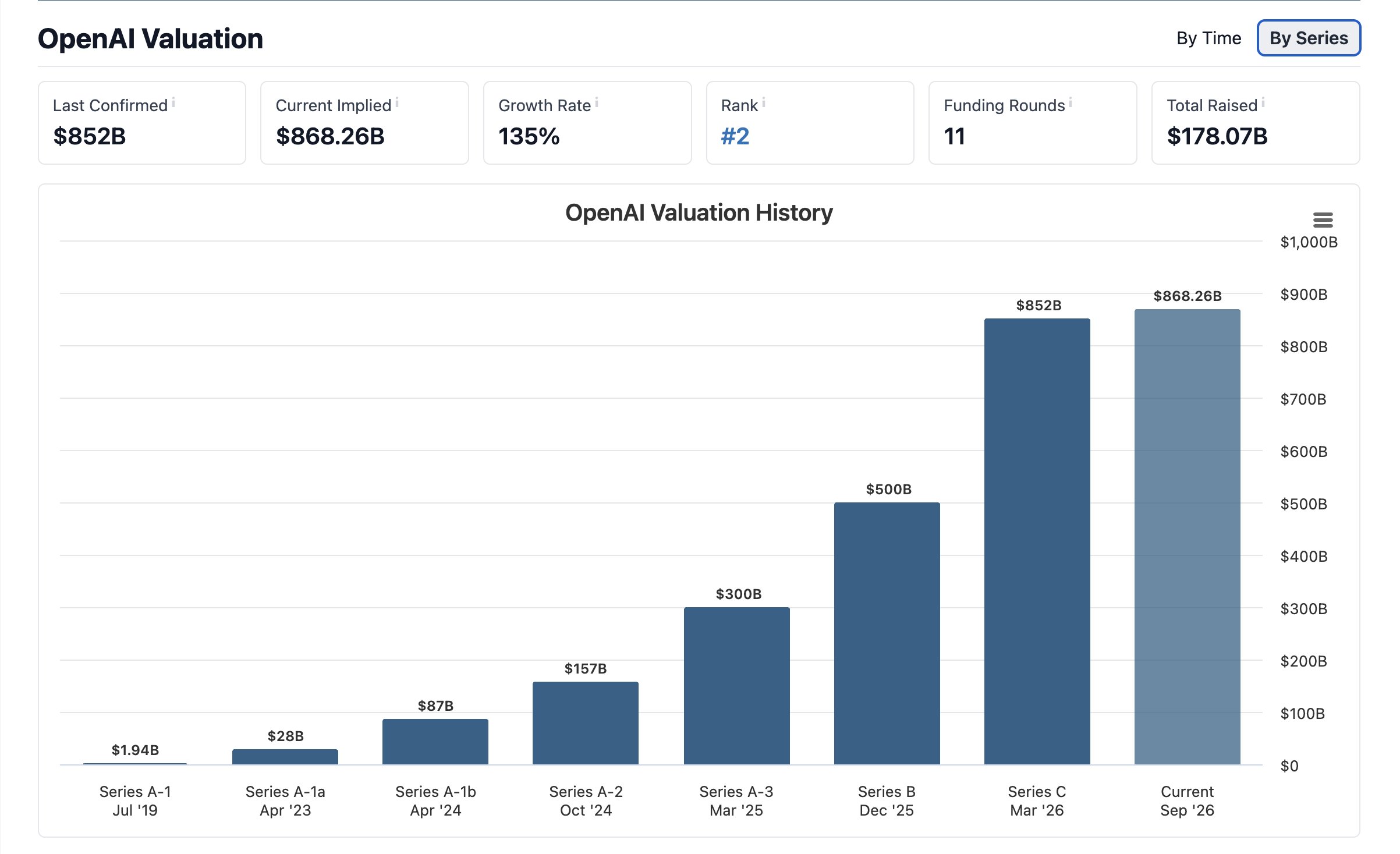Click the Series B $500B bar
Image resolution: width=1400 pixels, height=854 pixels.
(887, 633)
